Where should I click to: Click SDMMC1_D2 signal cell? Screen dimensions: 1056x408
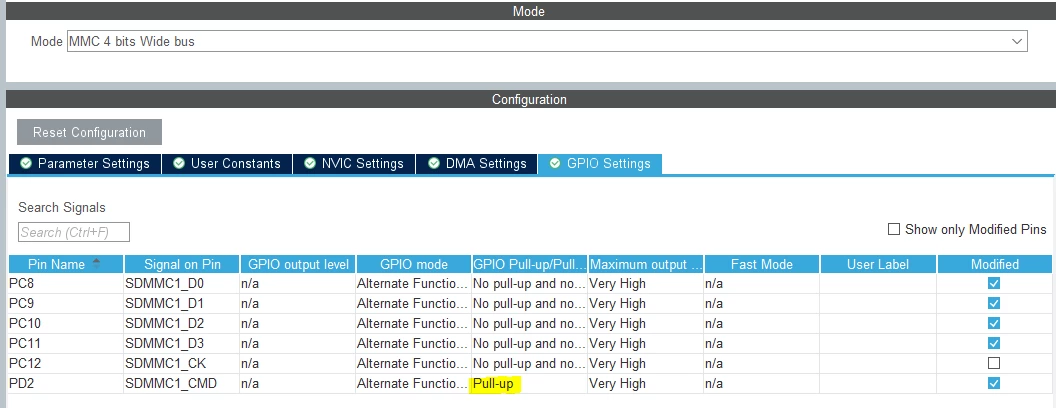(182, 323)
